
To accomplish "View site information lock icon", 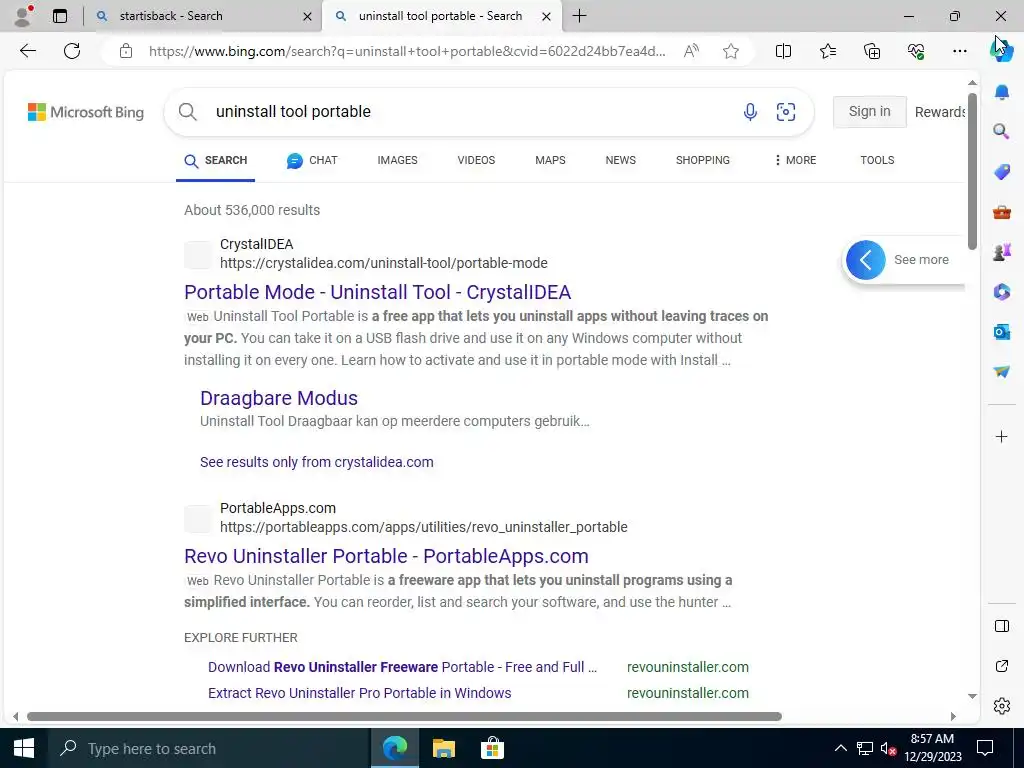I will tap(126, 51).
